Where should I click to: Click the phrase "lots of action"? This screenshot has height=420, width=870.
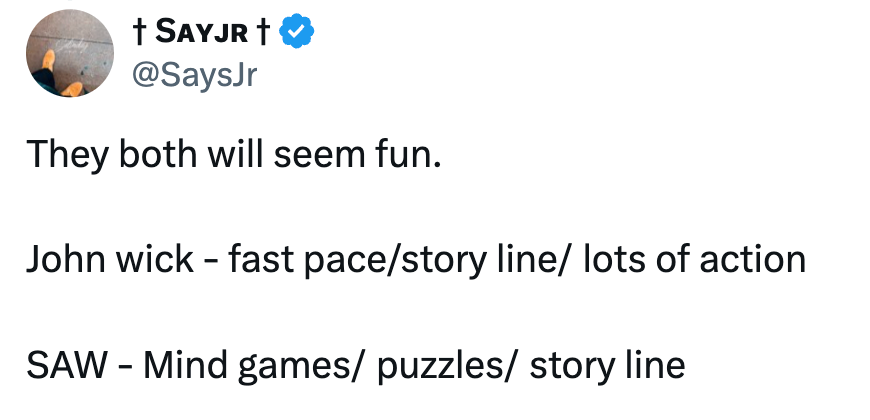[693, 260]
